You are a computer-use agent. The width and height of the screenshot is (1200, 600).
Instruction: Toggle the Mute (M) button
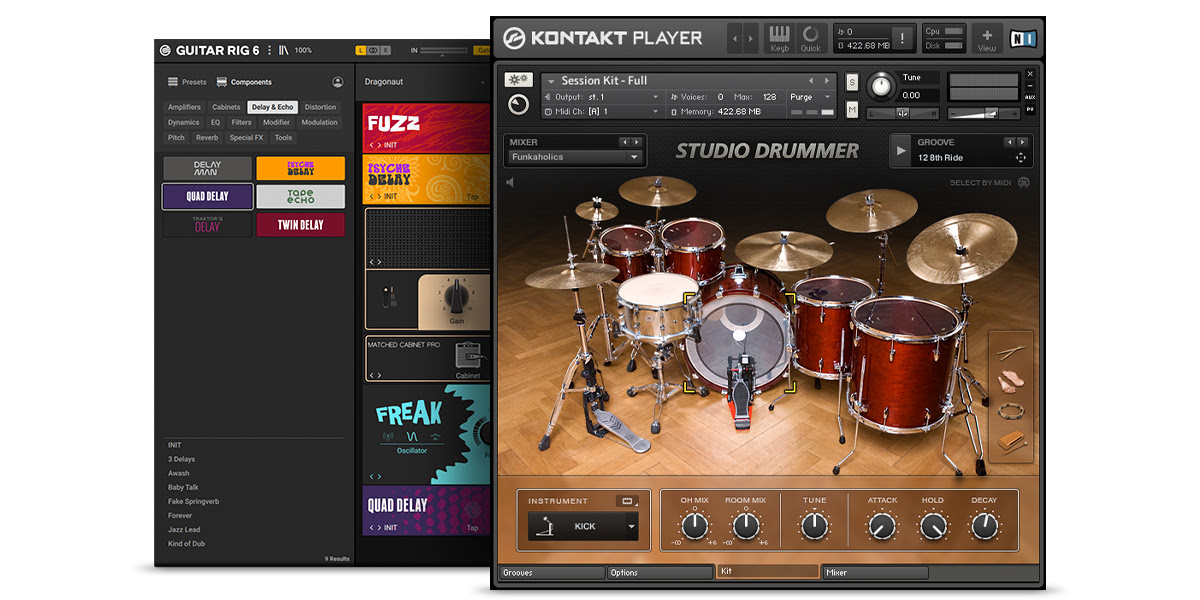pyautogui.click(x=852, y=109)
